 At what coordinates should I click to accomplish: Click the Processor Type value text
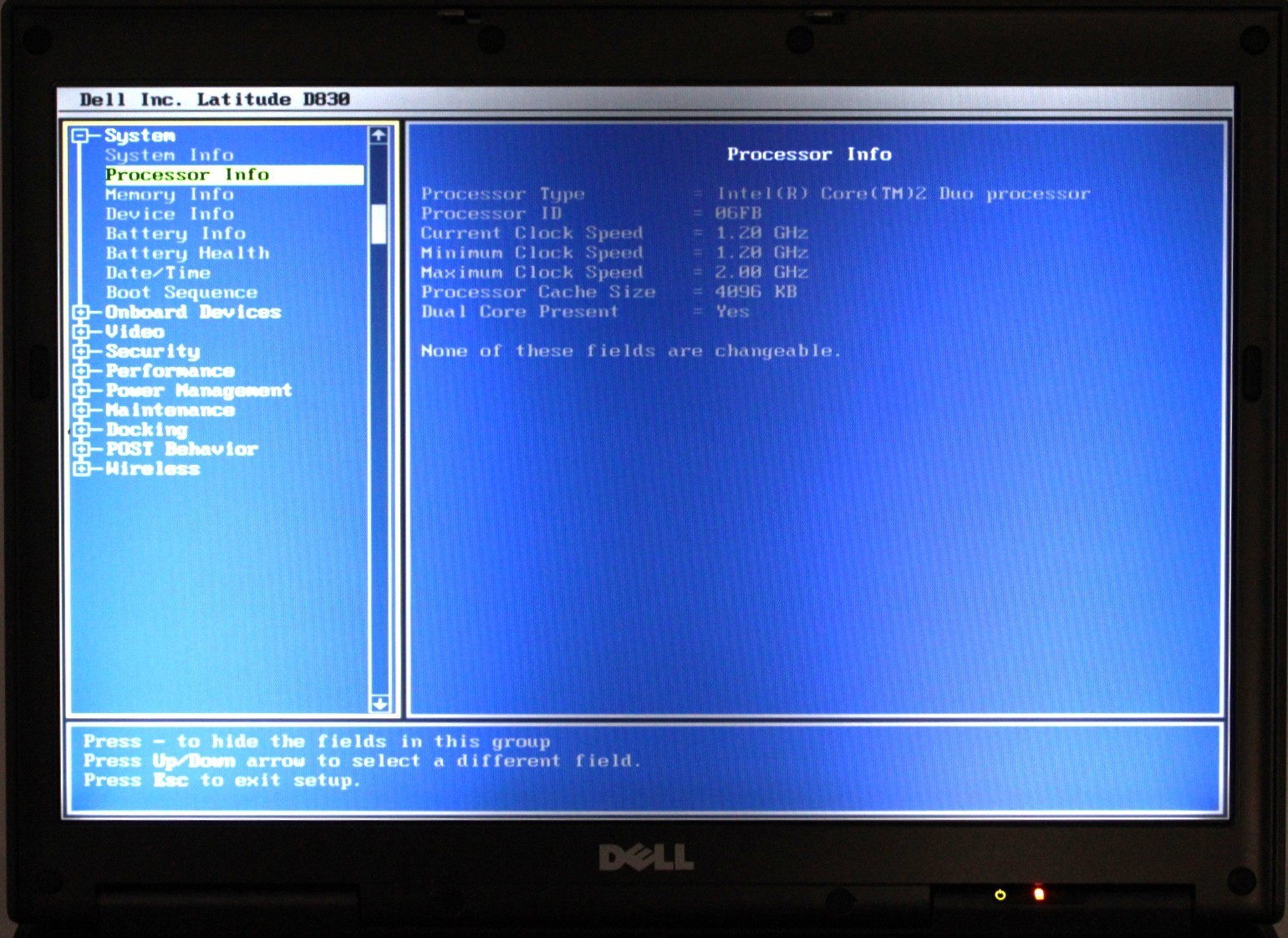[x=904, y=194]
